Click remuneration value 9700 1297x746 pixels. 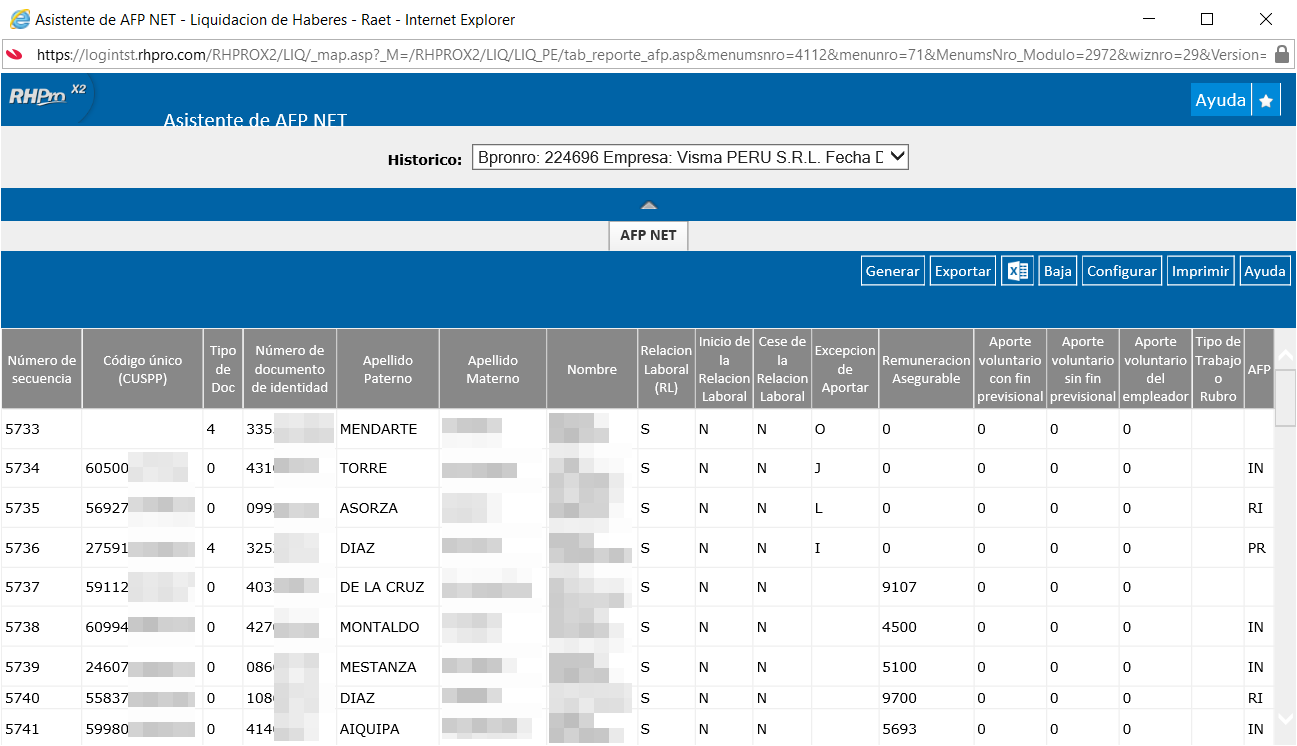click(x=899, y=698)
